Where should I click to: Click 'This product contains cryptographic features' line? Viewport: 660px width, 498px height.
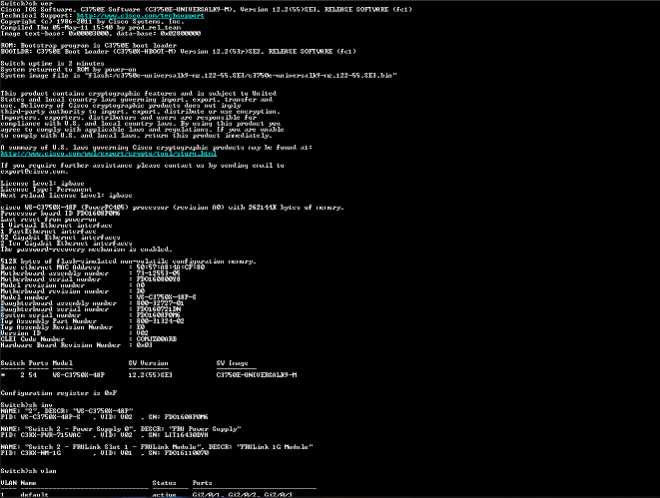138,93
